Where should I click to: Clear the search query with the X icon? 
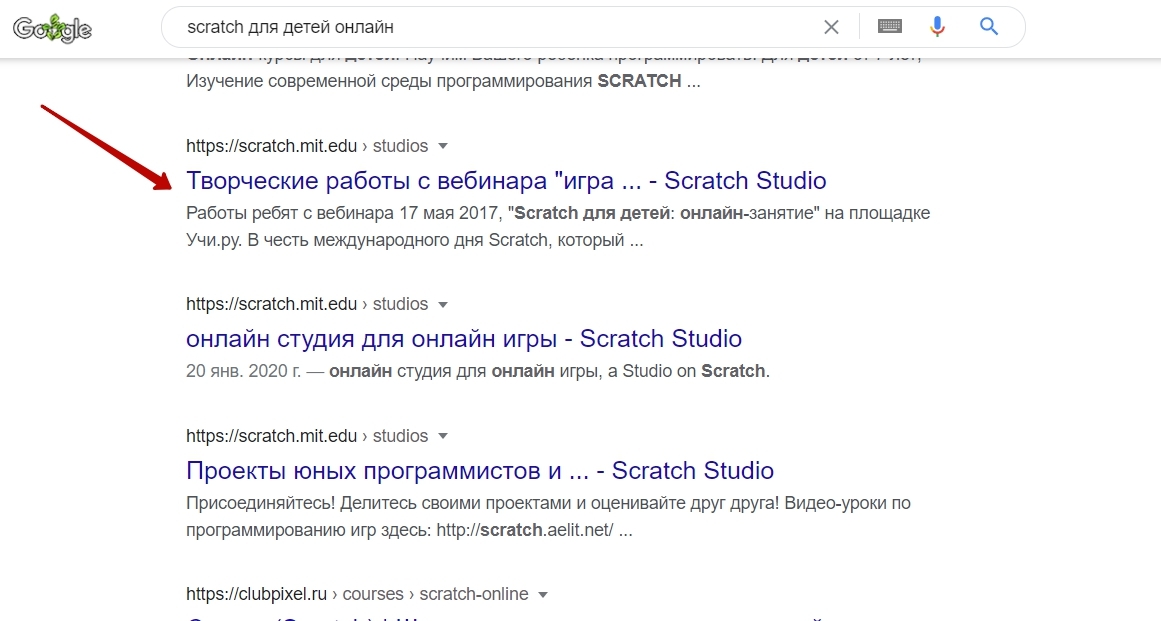[x=832, y=27]
